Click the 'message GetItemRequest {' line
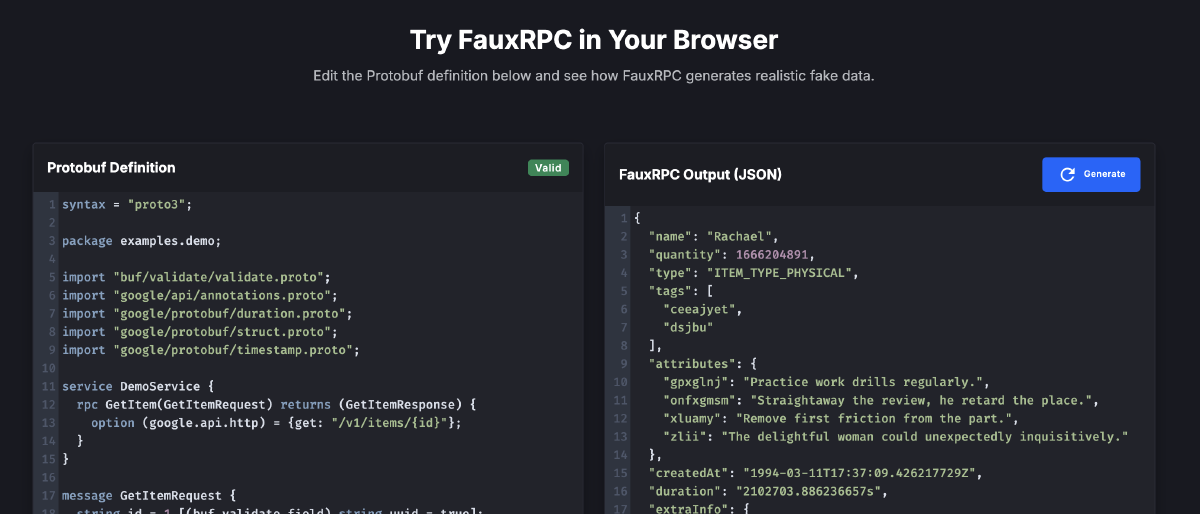Screen dimensions: 1200x514 point(148,495)
